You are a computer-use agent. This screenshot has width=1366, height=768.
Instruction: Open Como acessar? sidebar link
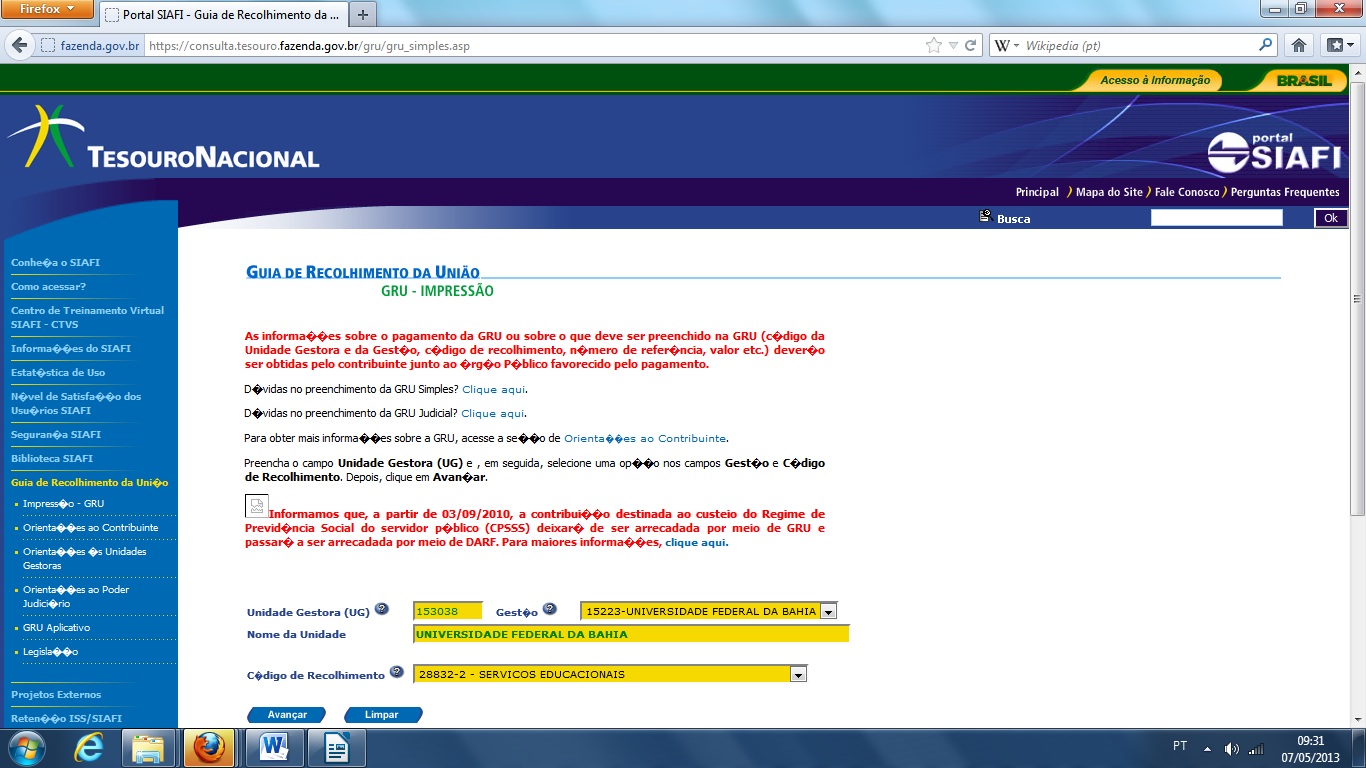(x=48, y=287)
